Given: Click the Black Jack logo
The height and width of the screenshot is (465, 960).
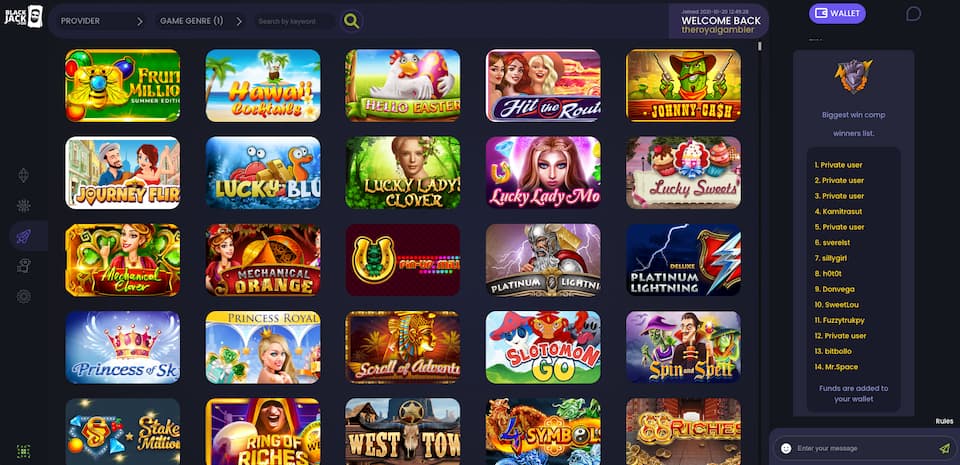Looking at the screenshot, I should [x=23, y=16].
